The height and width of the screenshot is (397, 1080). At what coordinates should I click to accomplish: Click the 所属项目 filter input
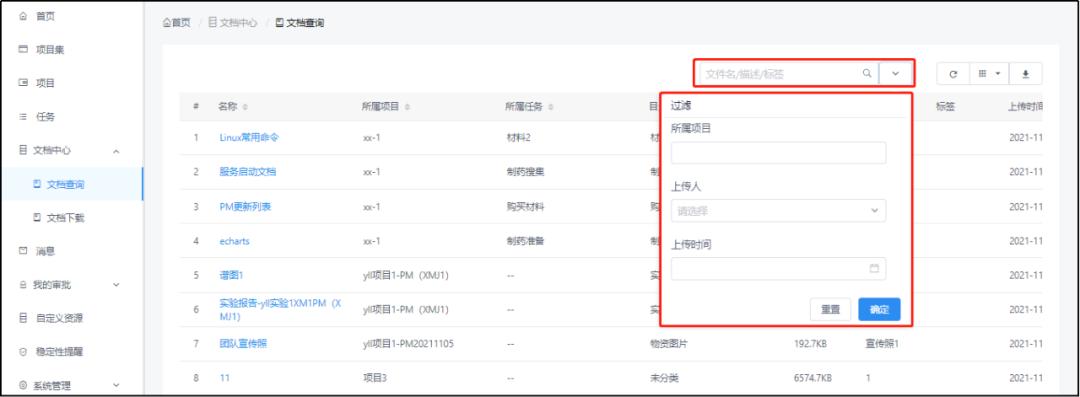(x=778, y=153)
